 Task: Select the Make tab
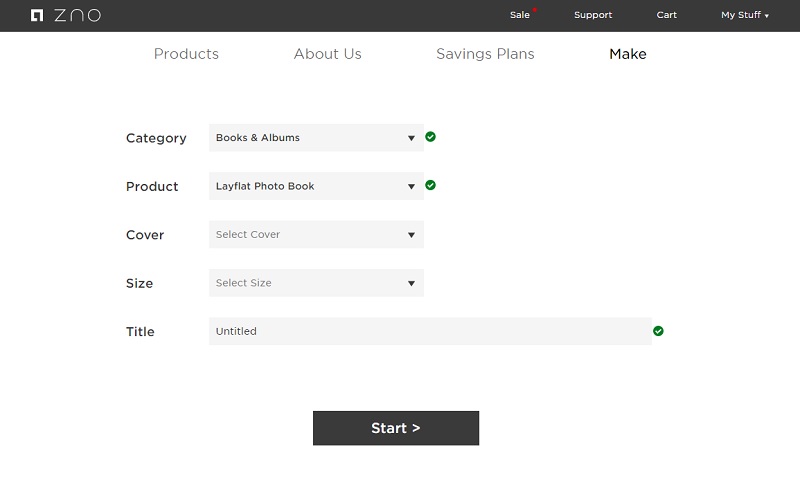pyautogui.click(x=628, y=54)
